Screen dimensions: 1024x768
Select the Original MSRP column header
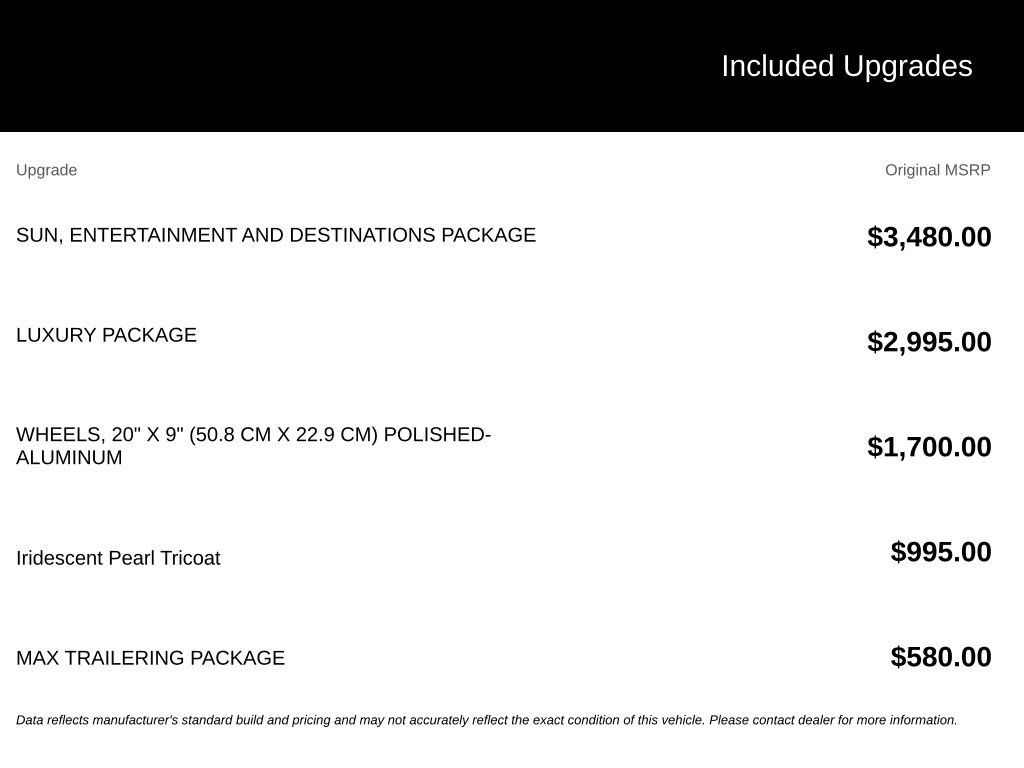[x=938, y=170]
